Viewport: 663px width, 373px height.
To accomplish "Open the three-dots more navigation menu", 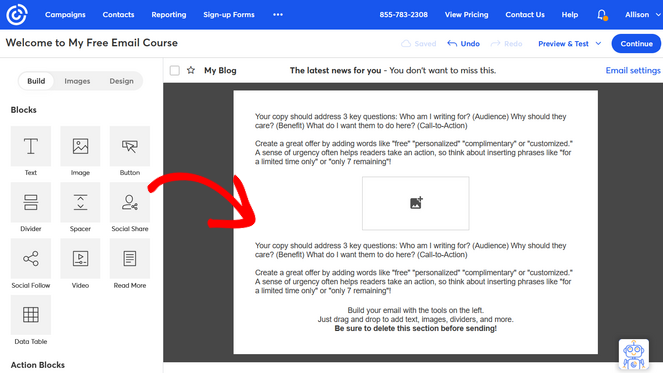I will 278,15.
